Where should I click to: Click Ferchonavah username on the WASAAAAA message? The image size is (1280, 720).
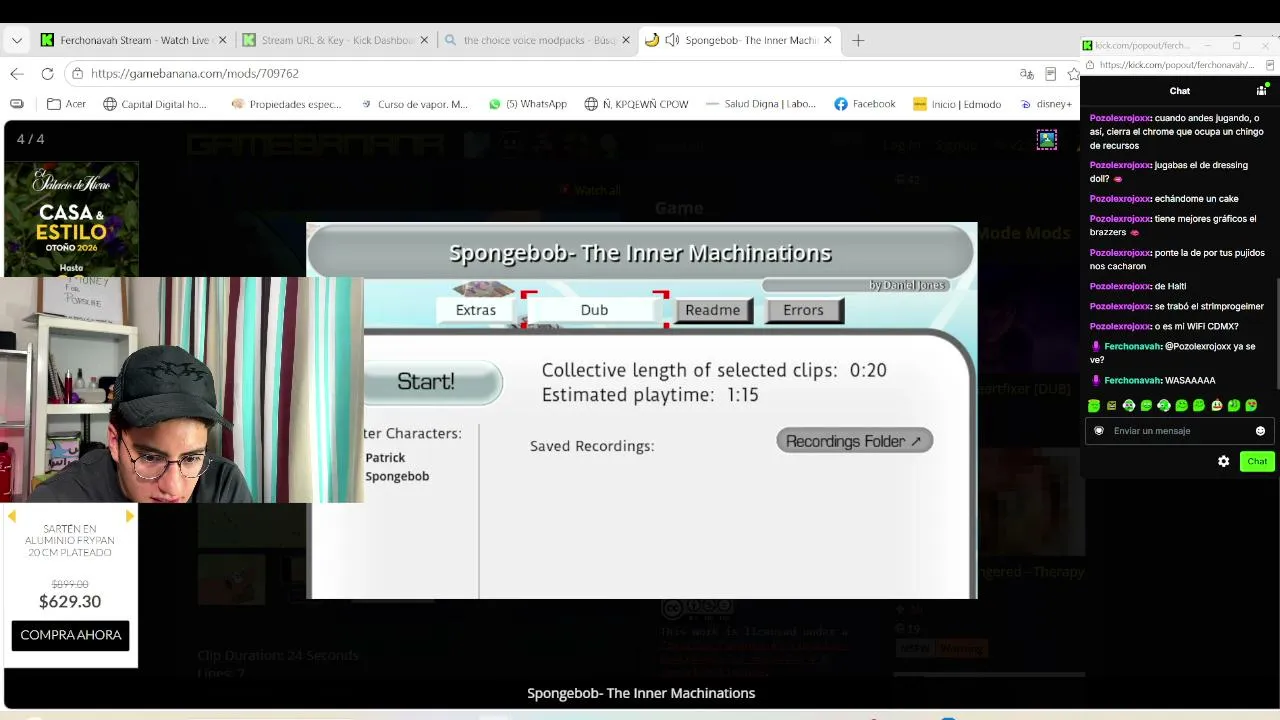tap(1132, 381)
